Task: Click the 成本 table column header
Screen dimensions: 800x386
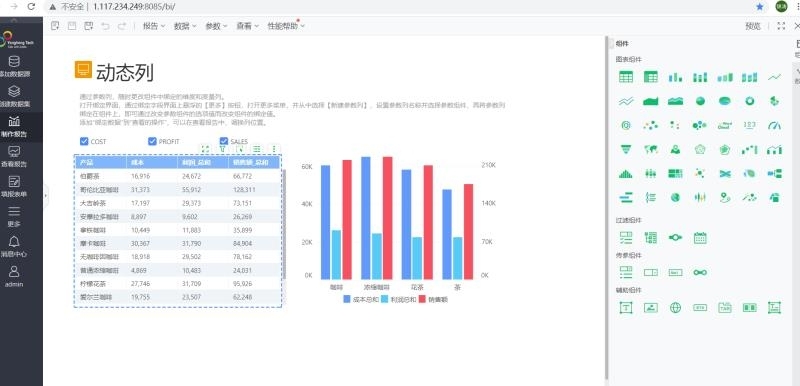Action: pos(152,163)
